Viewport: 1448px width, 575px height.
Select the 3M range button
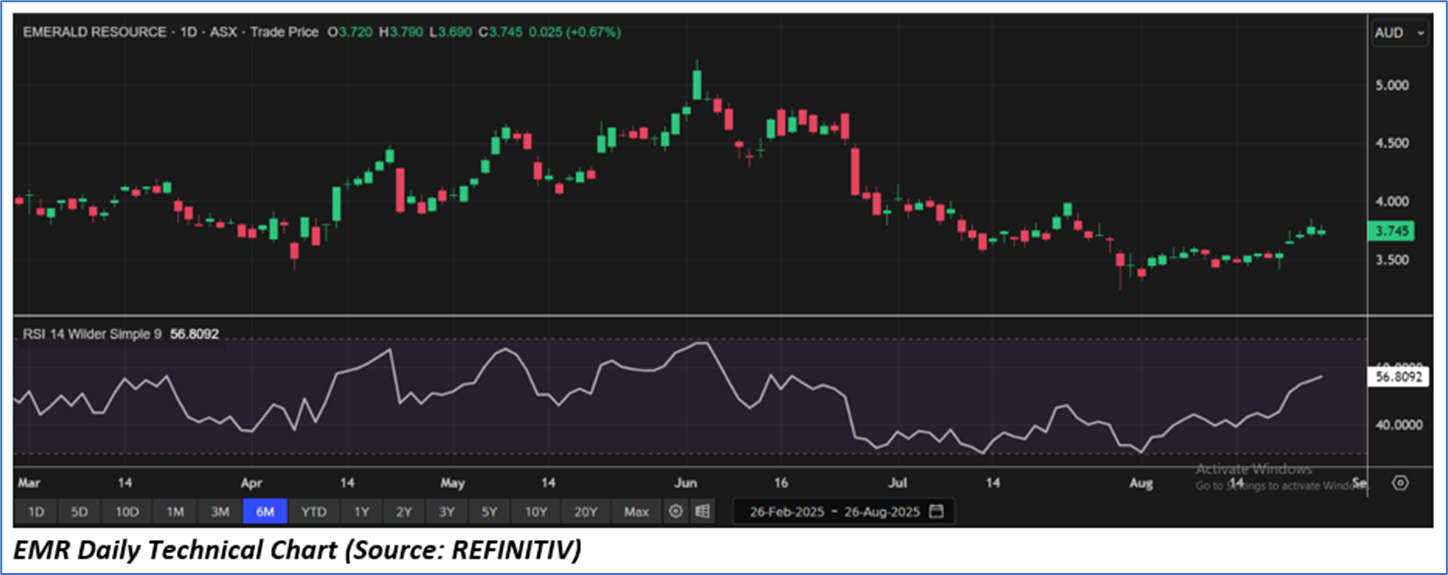(x=220, y=512)
